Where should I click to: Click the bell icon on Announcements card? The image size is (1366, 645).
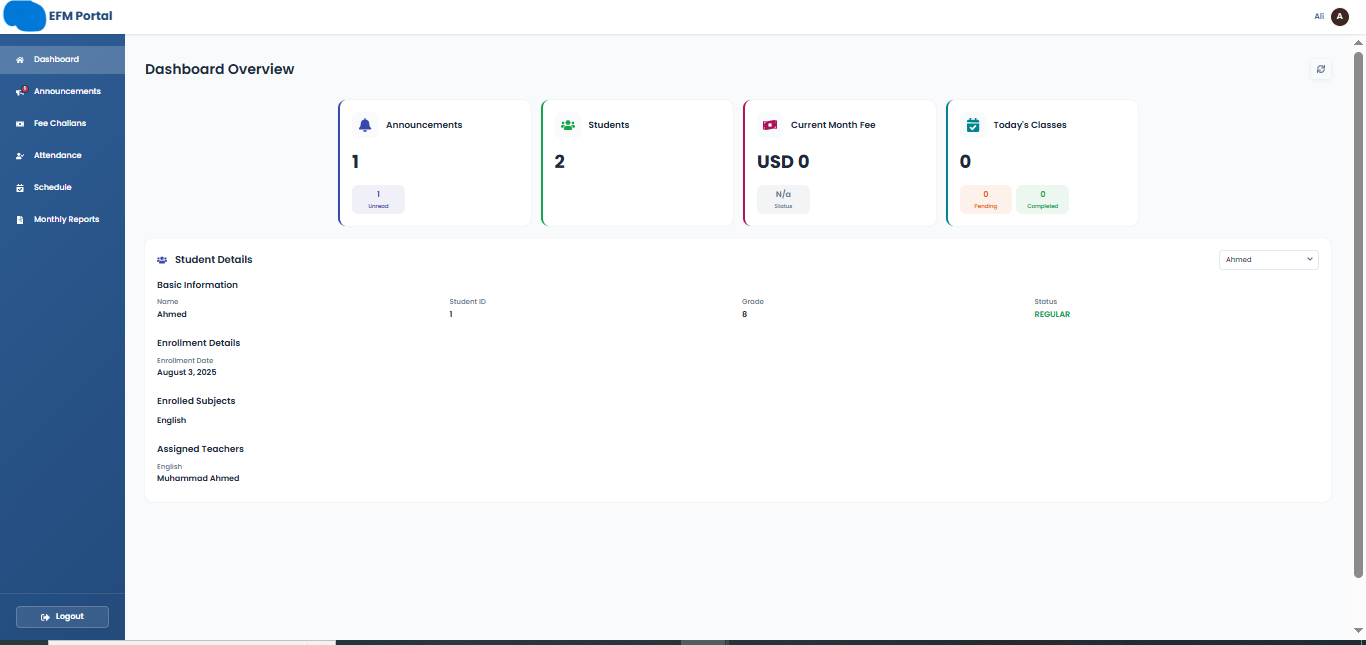coord(365,125)
